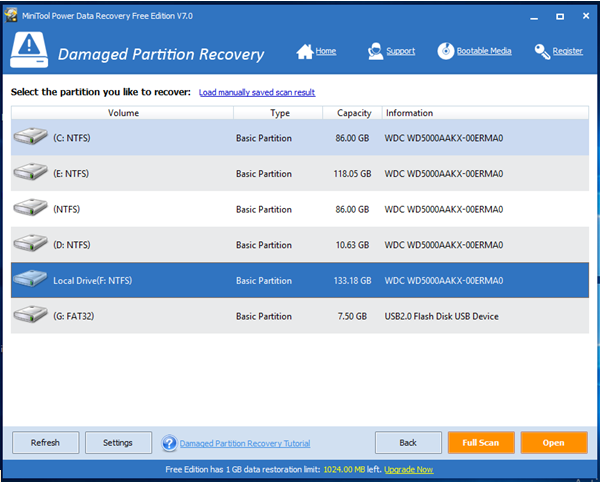Open the Register link
Image resolution: width=600 pixels, height=482 pixels.
pyautogui.click(x=568, y=51)
